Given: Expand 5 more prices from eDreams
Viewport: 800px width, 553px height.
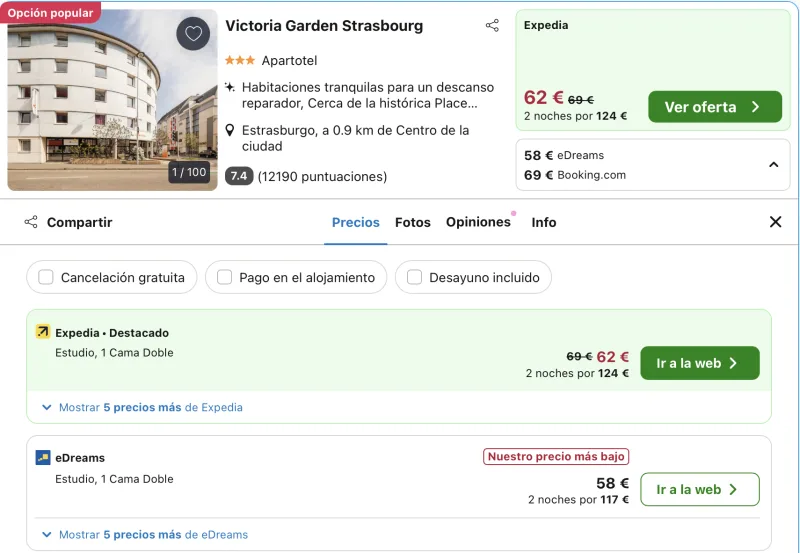Looking at the screenshot, I should click(145, 535).
